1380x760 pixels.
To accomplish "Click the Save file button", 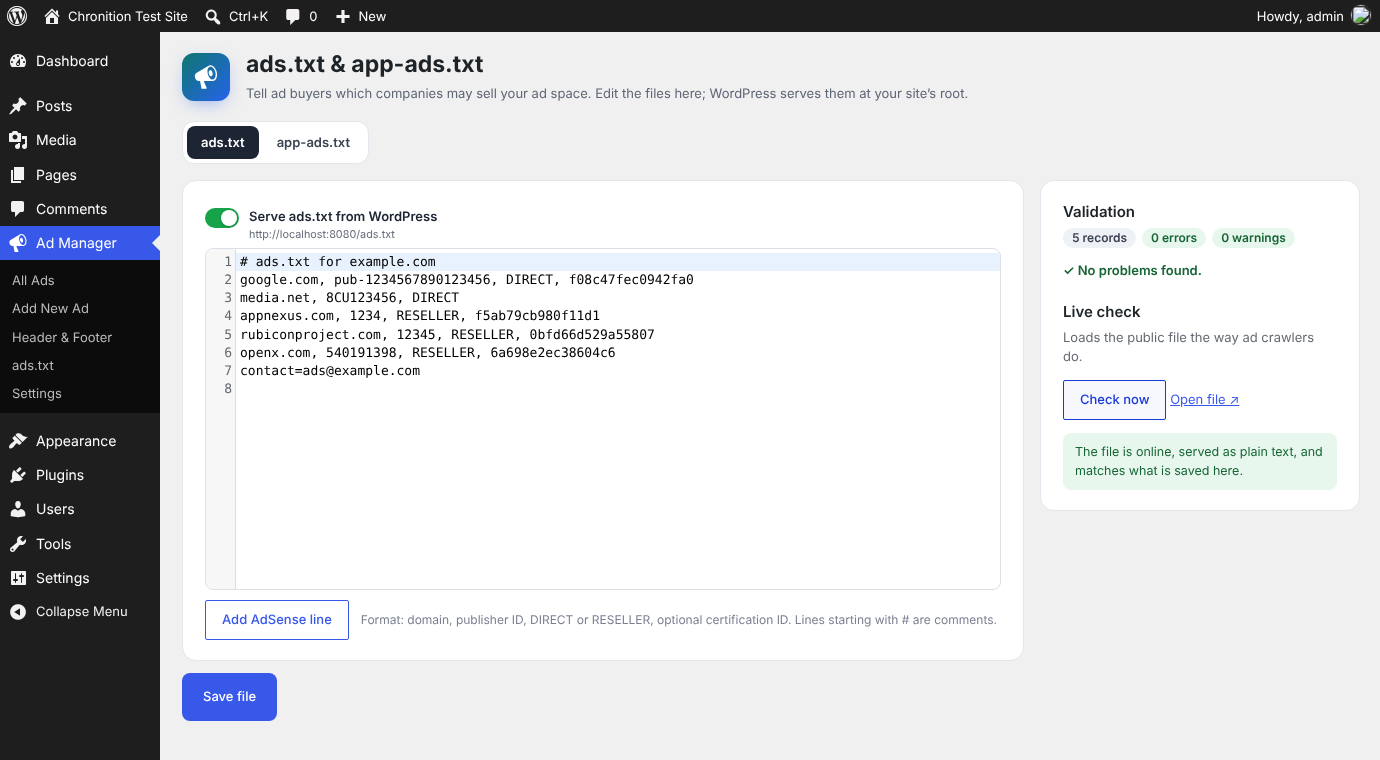I will coord(229,697).
